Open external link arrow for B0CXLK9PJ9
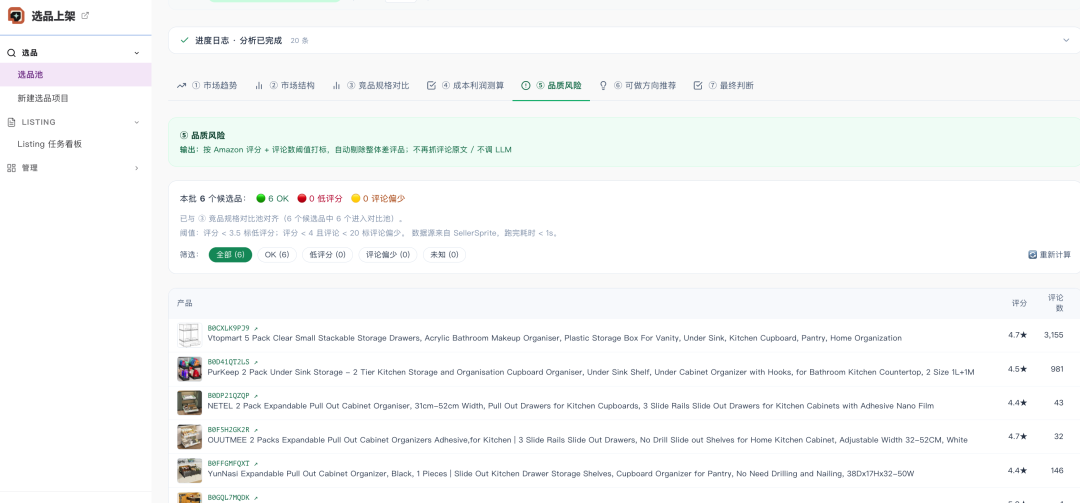Viewport: 1080px width, 503px height. click(x=256, y=328)
